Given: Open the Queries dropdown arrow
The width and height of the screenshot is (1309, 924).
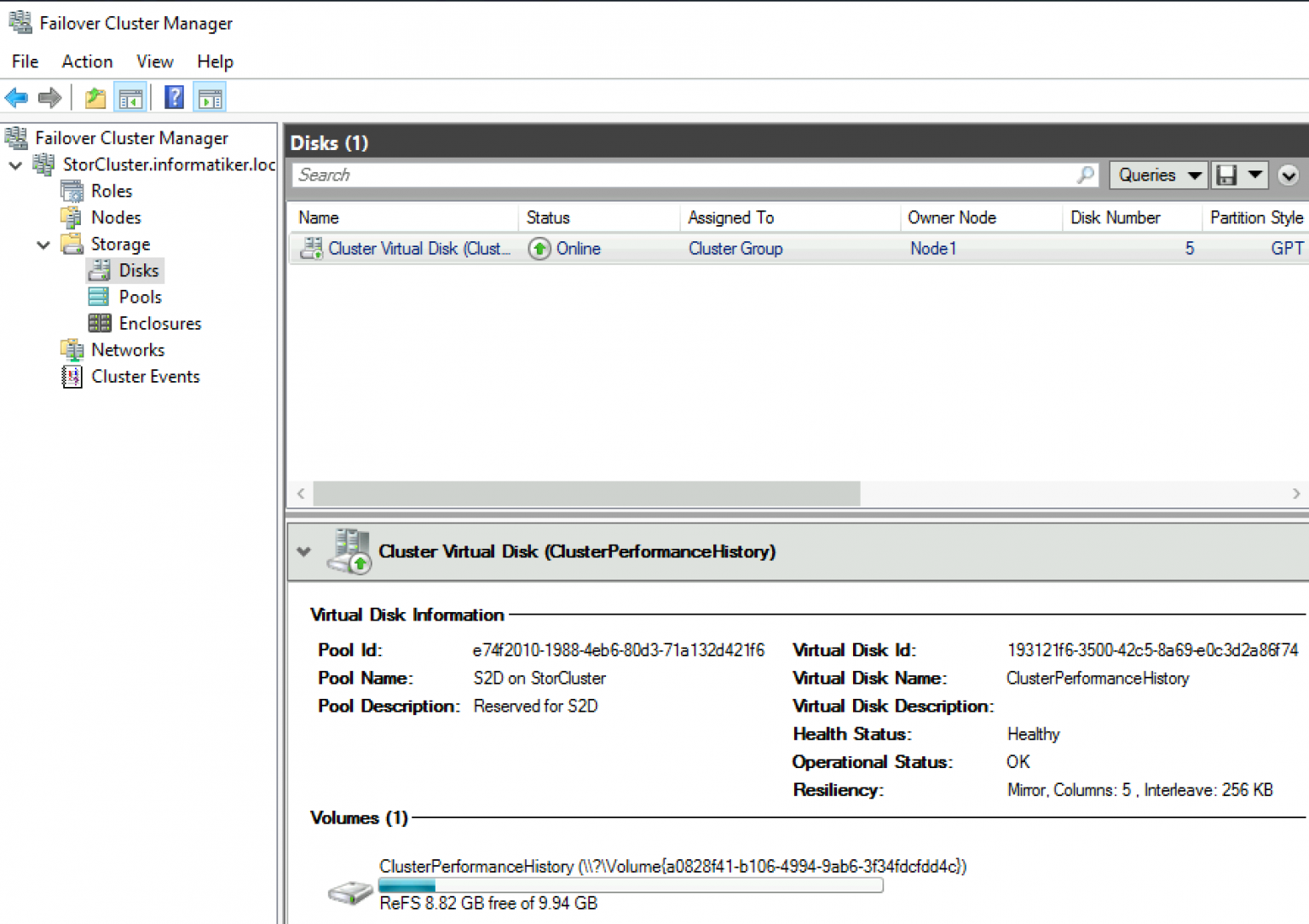Looking at the screenshot, I should point(1193,175).
